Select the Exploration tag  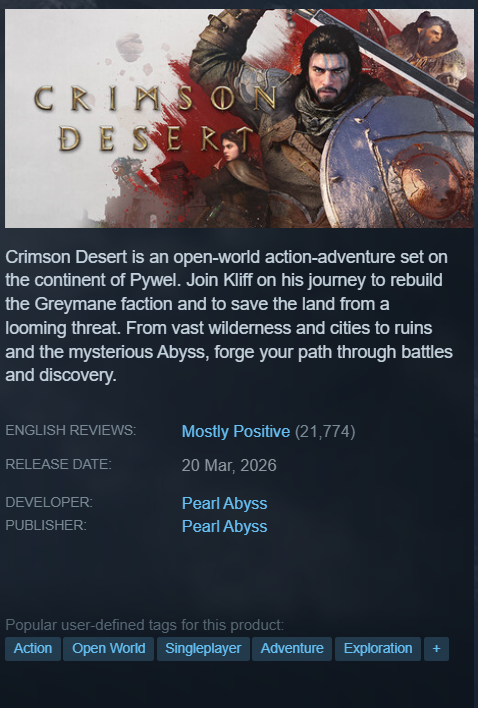click(378, 649)
